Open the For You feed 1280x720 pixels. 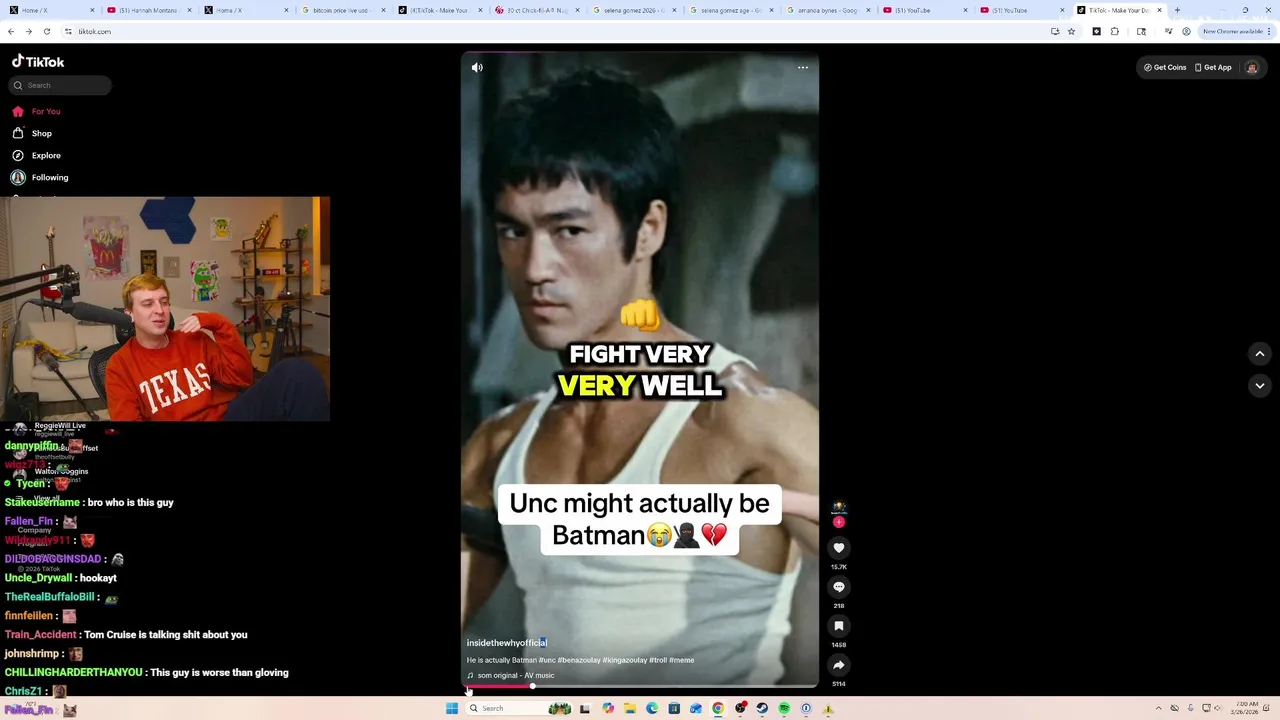(36, 111)
